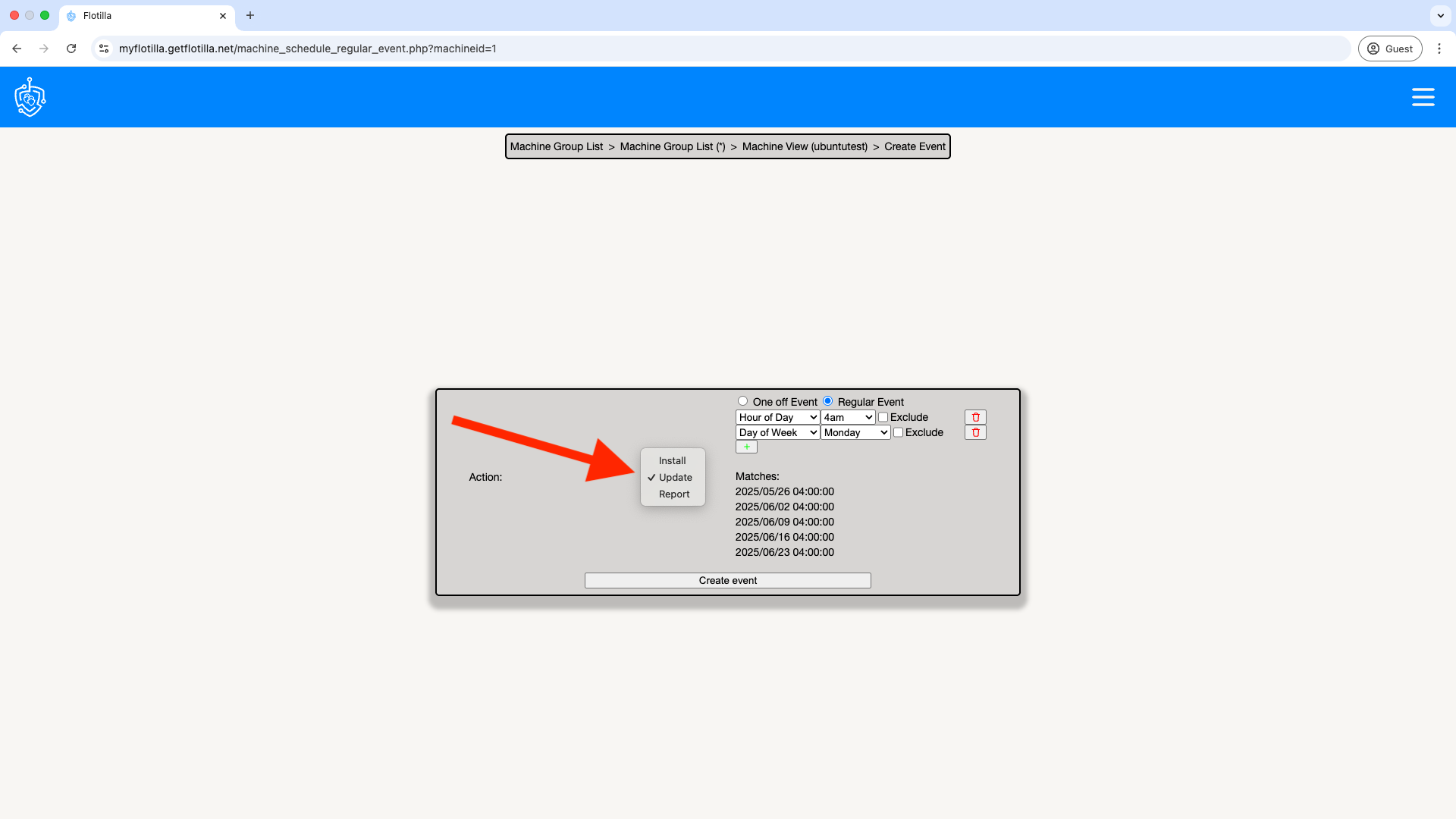Choose Report from the Action list
This screenshot has height=819, width=1456.
[673, 494]
